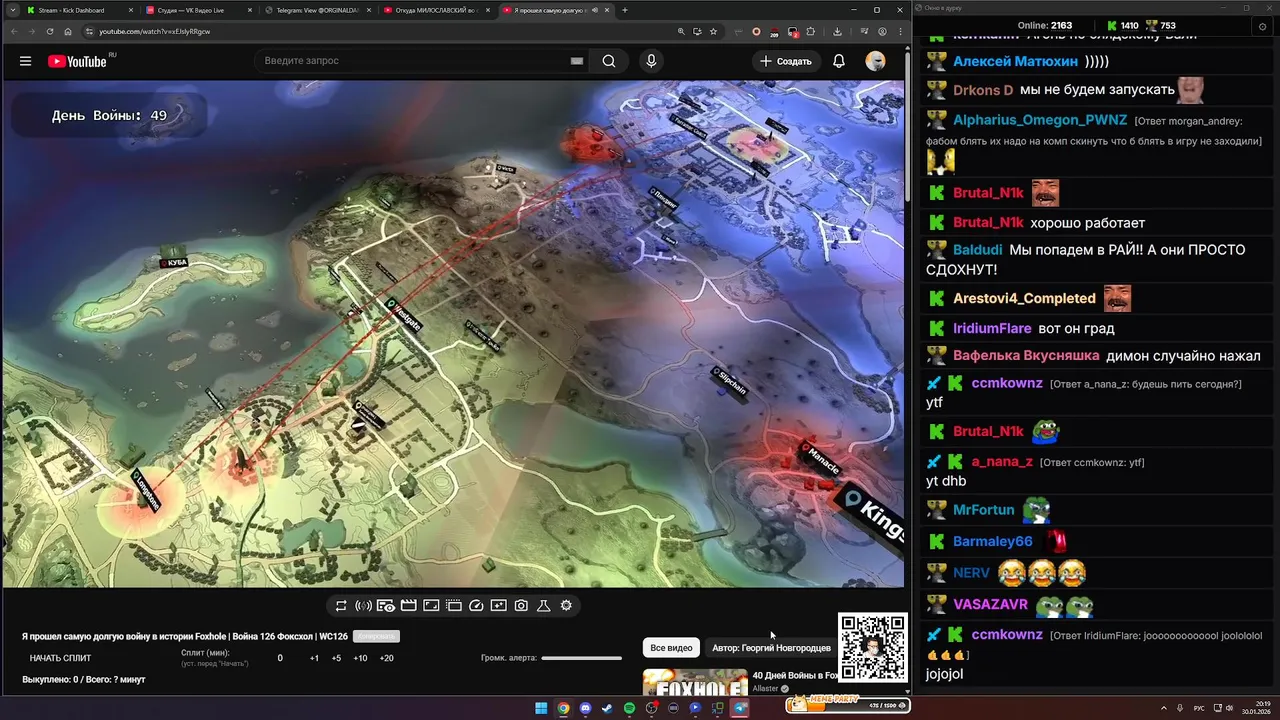Add +1 minute to the split
Viewport: 1280px width, 720px height.
(314, 658)
